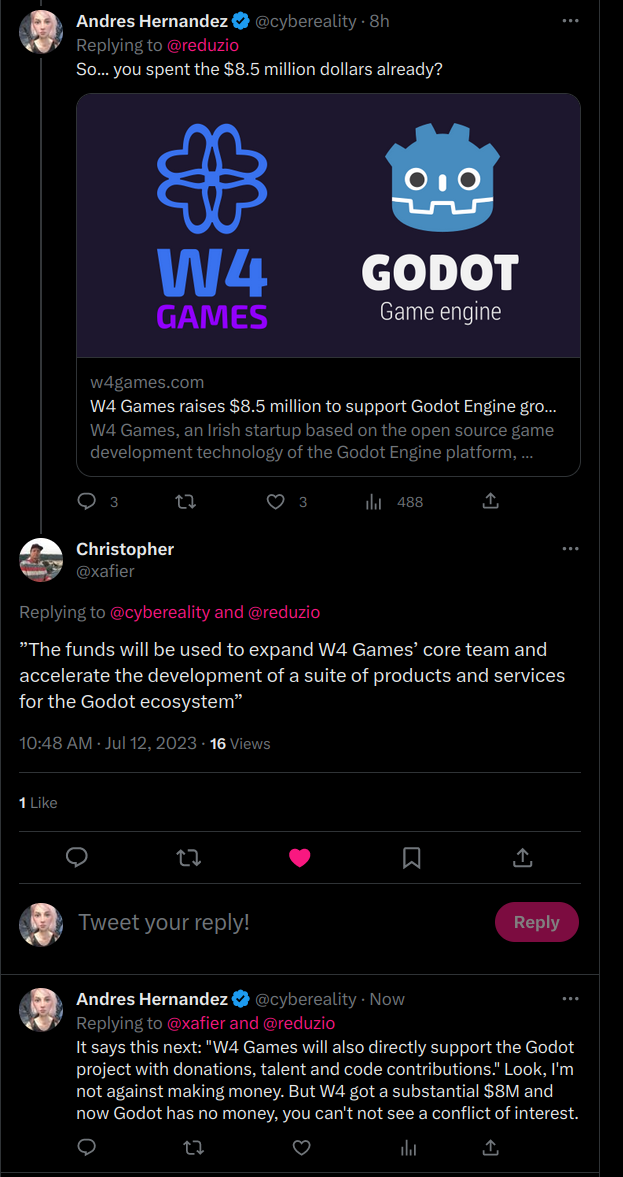Click the Reply button
Viewport: 623px width, 1177px height.
coord(537,922)
